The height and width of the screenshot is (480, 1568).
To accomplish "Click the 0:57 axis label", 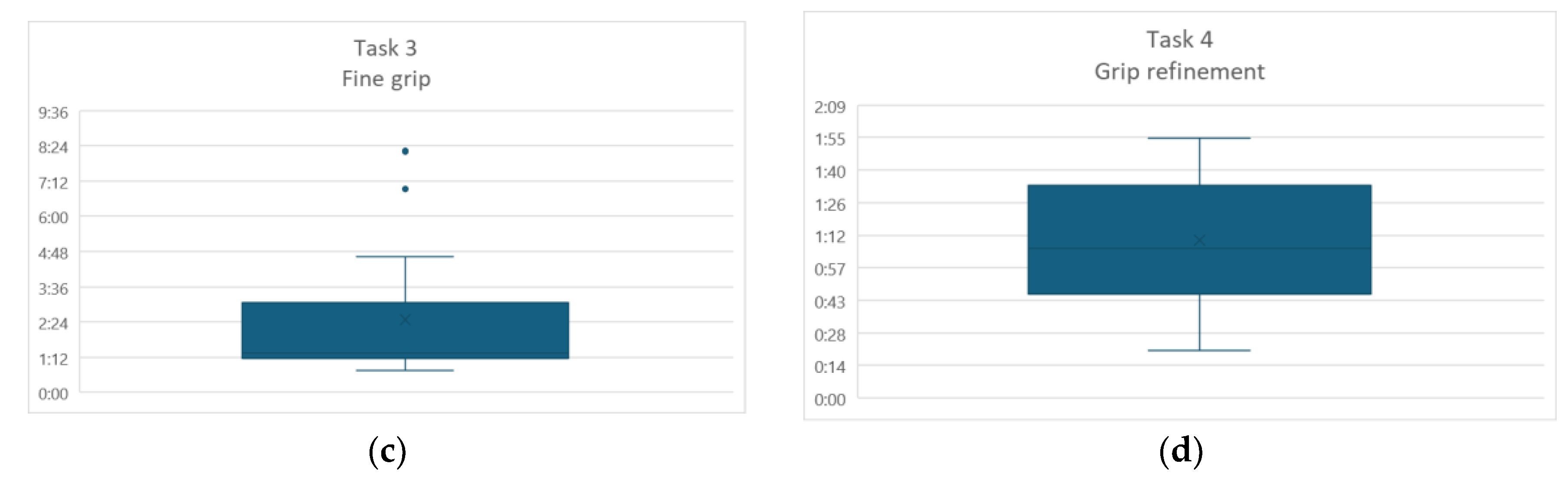I will (830, 269).
